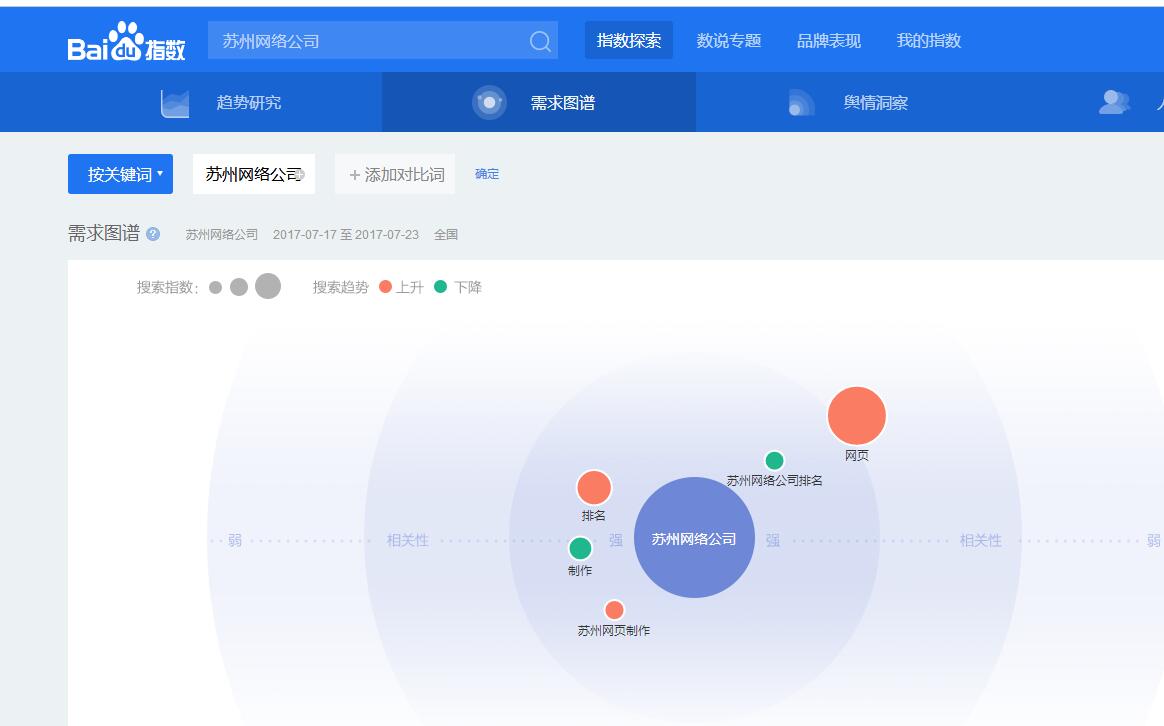Remove the 苏州网络公司 keyword using its delete icon
The image size is (1164, 726).
[300, 174]
